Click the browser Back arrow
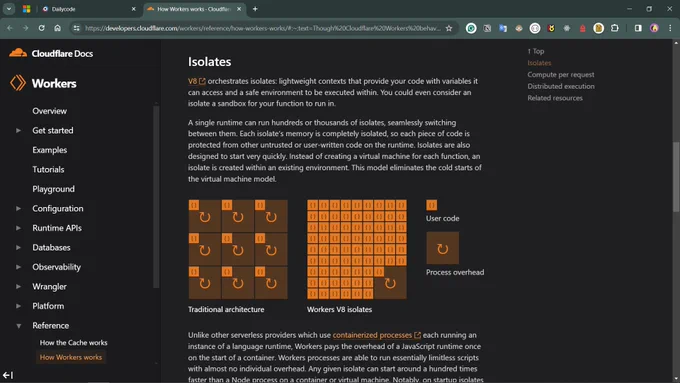 click(10, 28)
